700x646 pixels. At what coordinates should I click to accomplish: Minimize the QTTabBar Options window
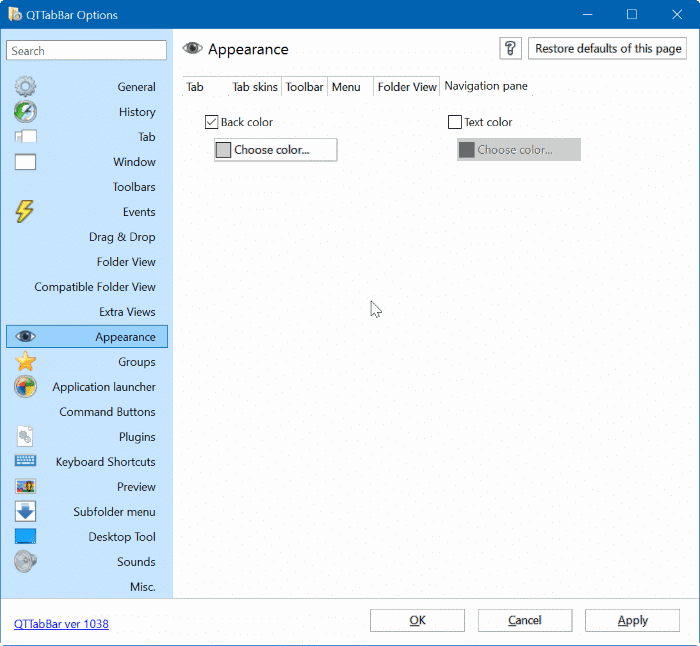click(587, 14)
